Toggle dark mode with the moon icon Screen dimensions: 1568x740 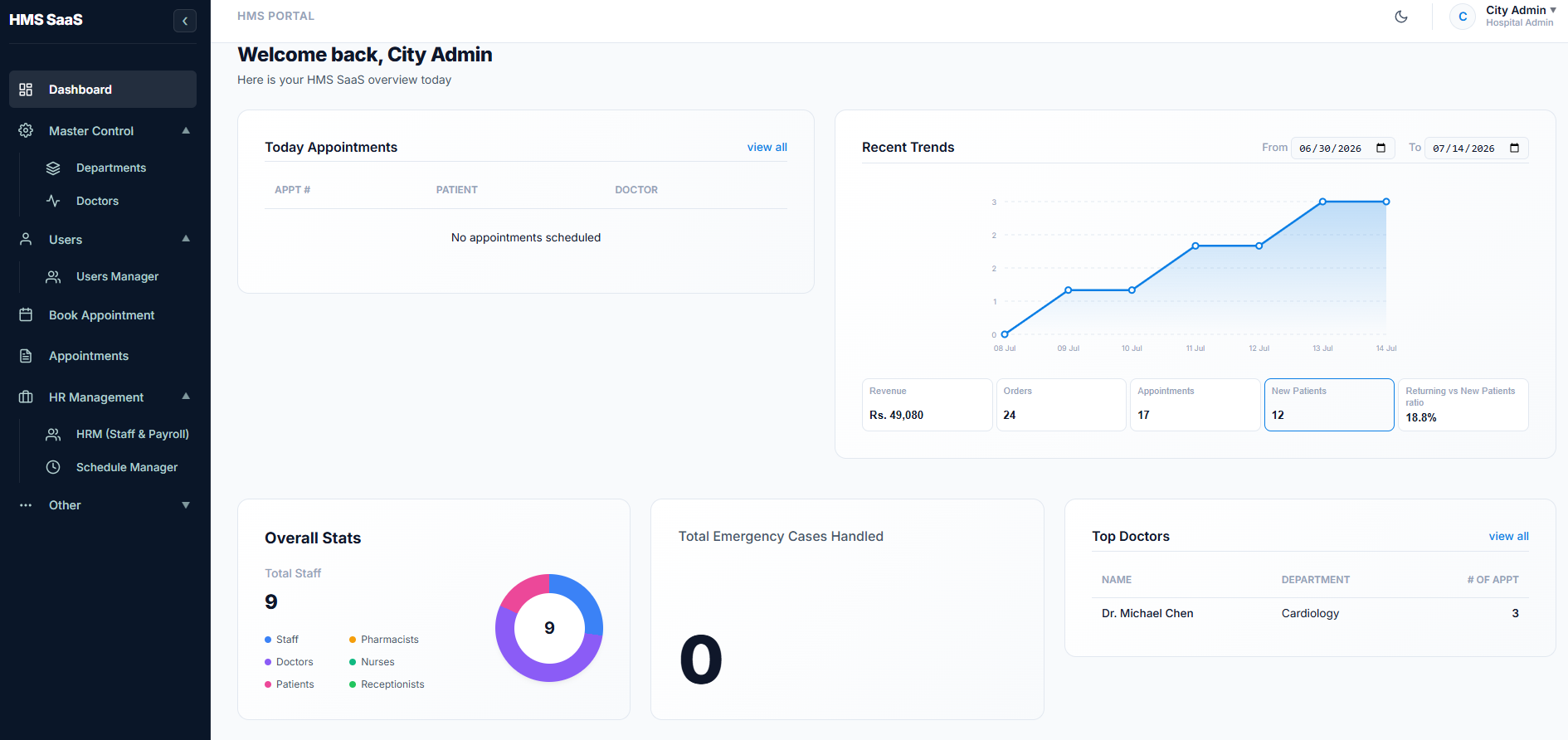coord(1401,17)
